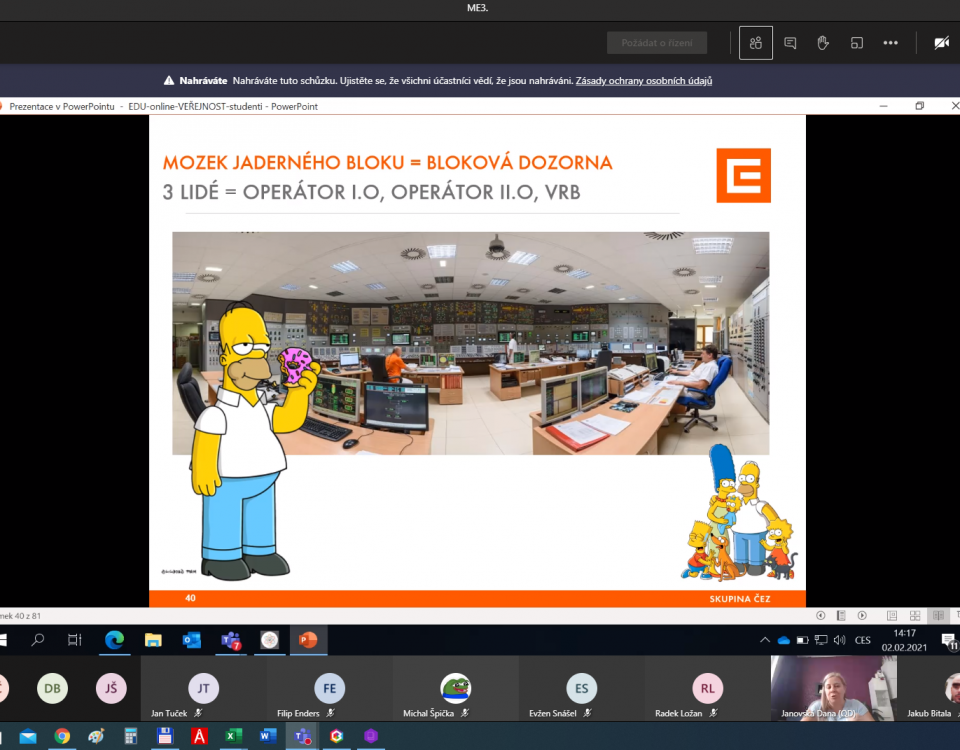Click the Simpsons family picture on slide
Image resolution: width=960 pixels, height=750 pixels.
[740, 513]
